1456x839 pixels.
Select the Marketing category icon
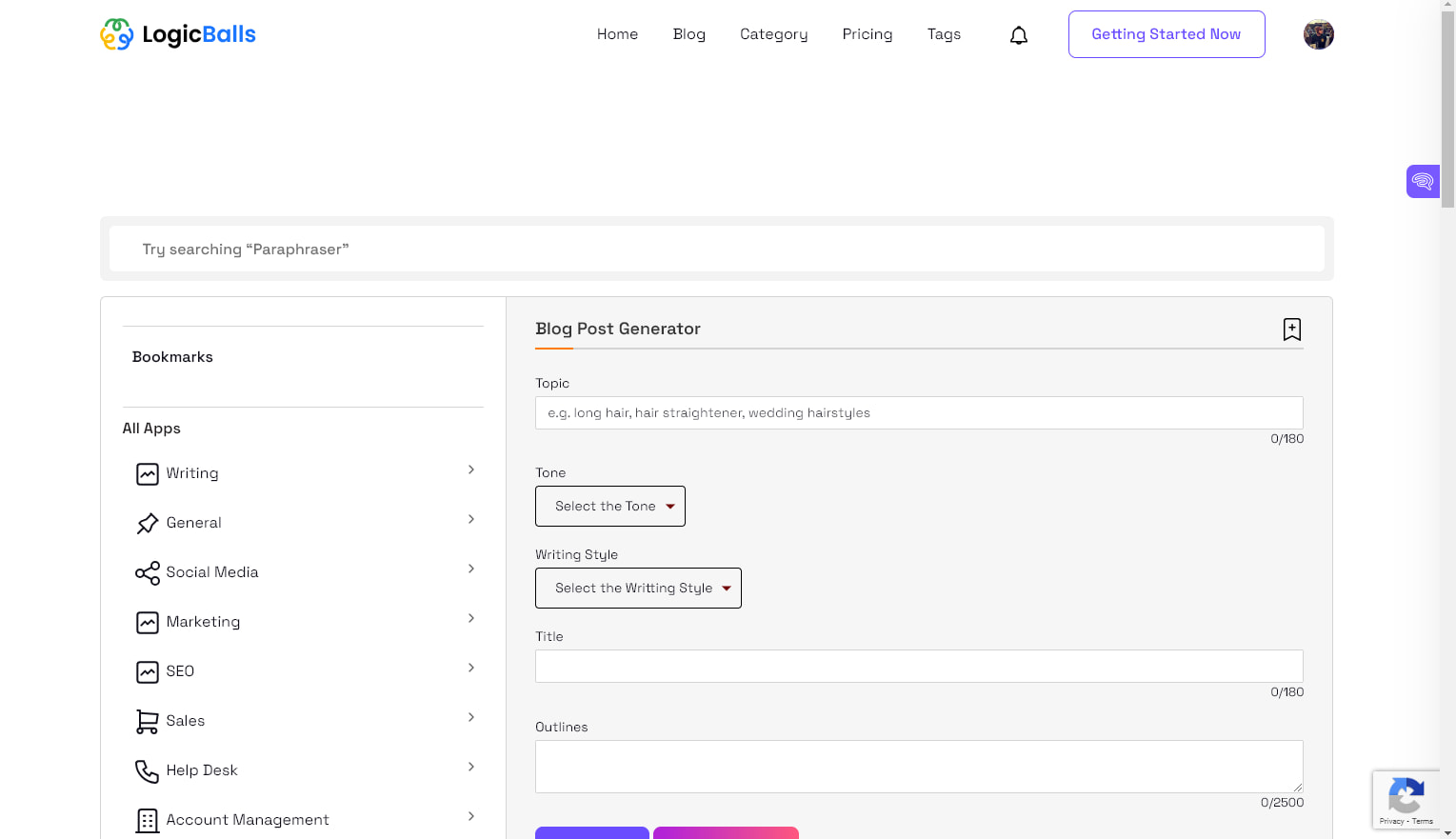click(147, 621)
